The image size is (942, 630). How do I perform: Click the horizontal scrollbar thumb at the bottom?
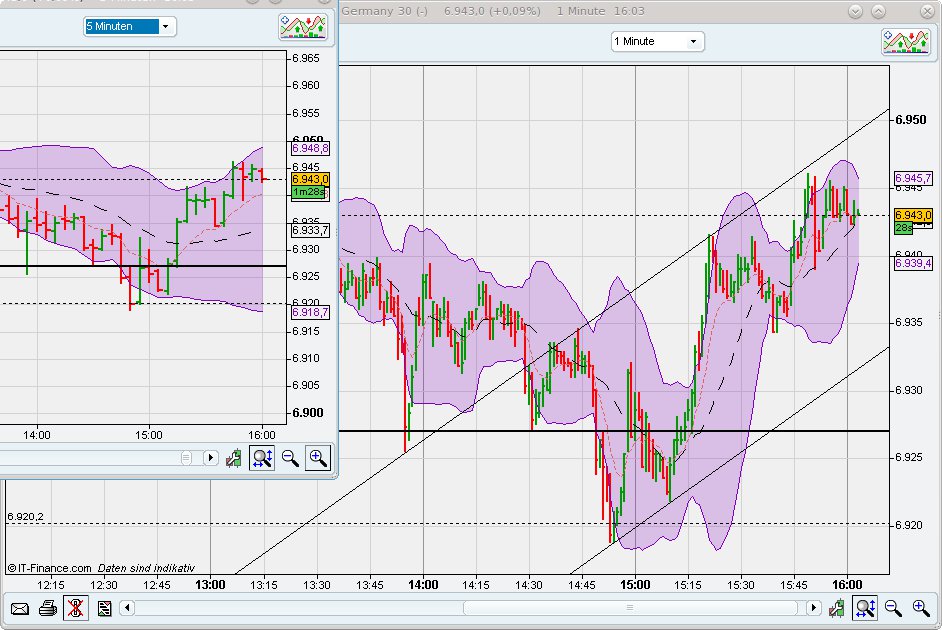630,607
